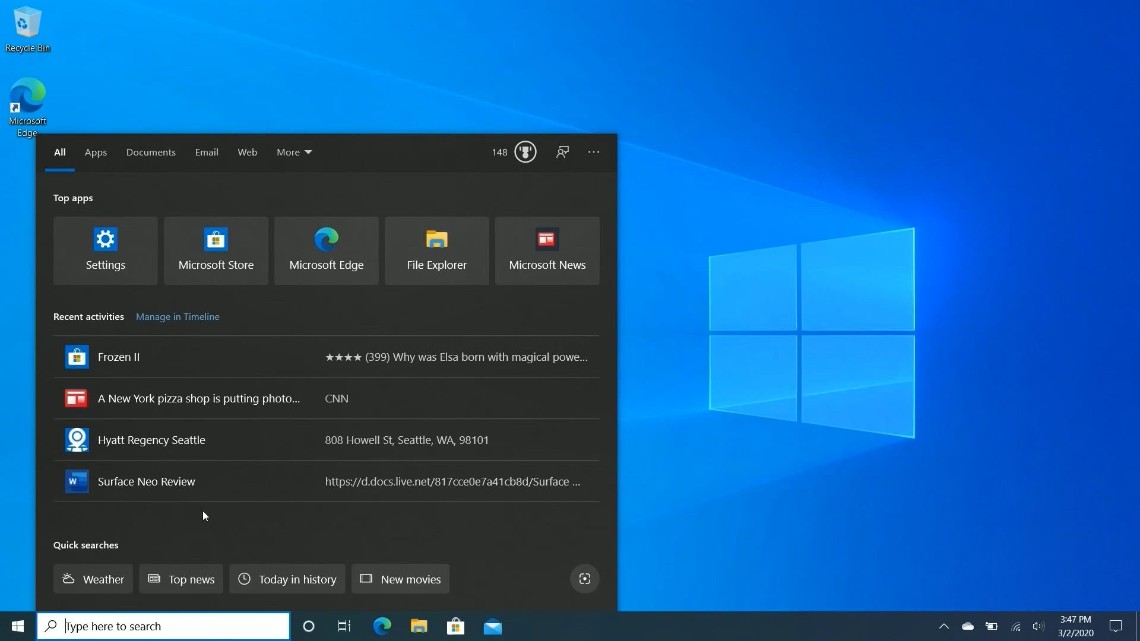Click the rewards trophy badge icon
This screenshot has height=641, width=1140.
pyautogui.click(x=525, y=152)
